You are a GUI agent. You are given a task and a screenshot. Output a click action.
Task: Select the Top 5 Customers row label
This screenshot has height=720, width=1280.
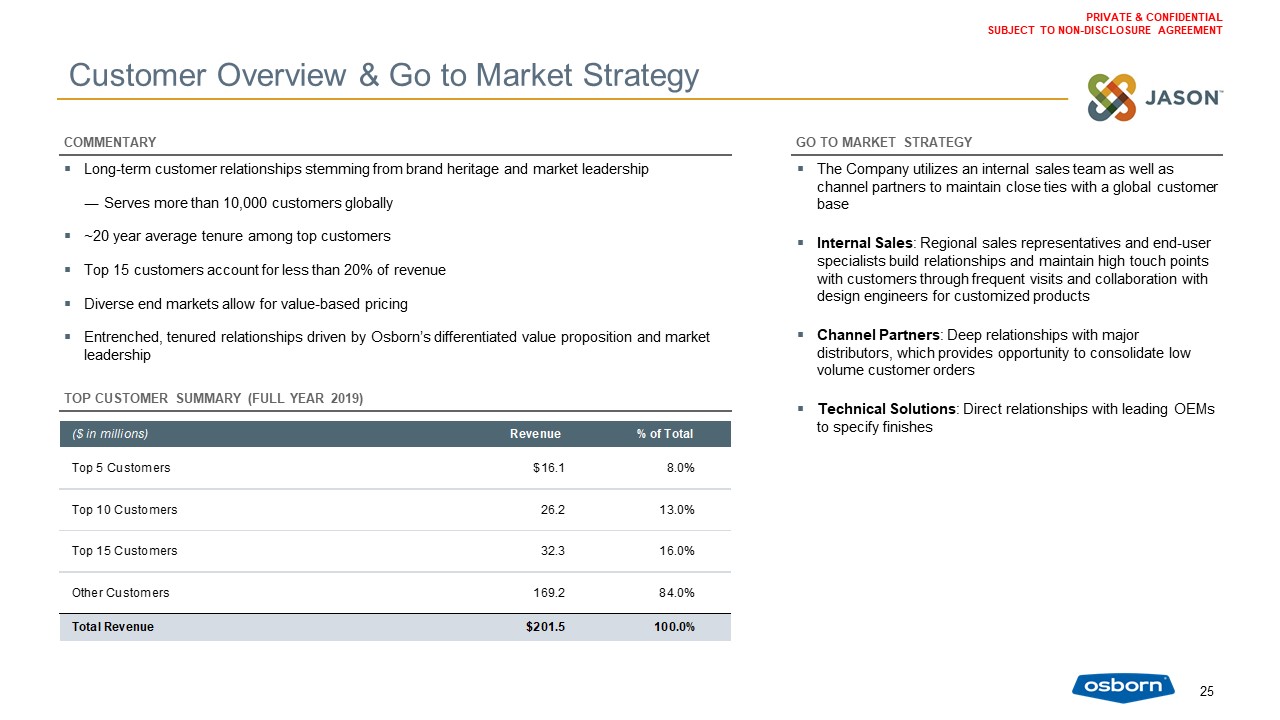pyautogui.click(x=121, y=468)
